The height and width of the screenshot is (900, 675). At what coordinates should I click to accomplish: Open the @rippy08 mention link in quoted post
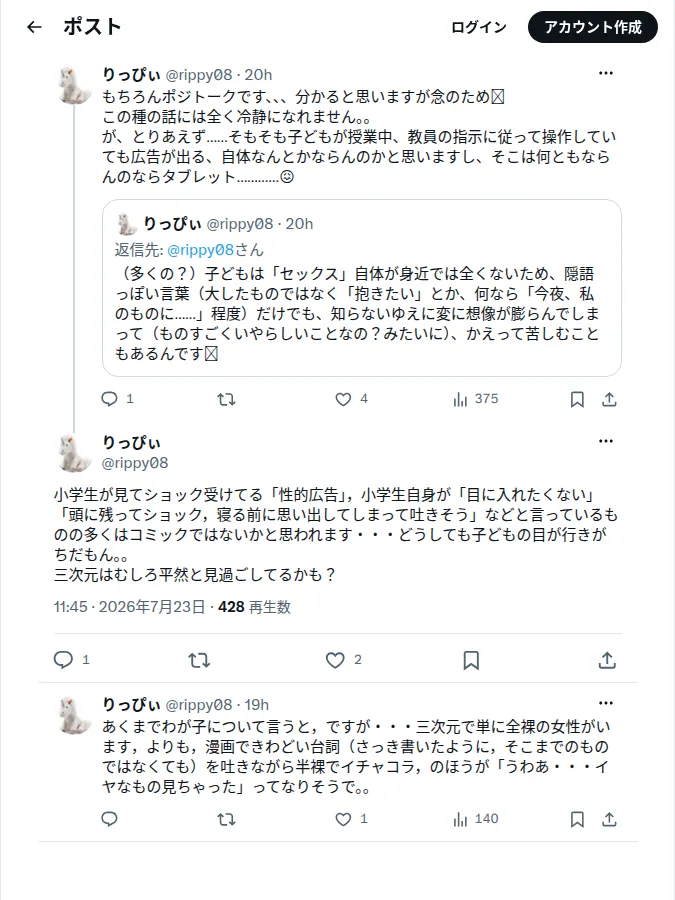pyautogui.click(x=200, y=250)
